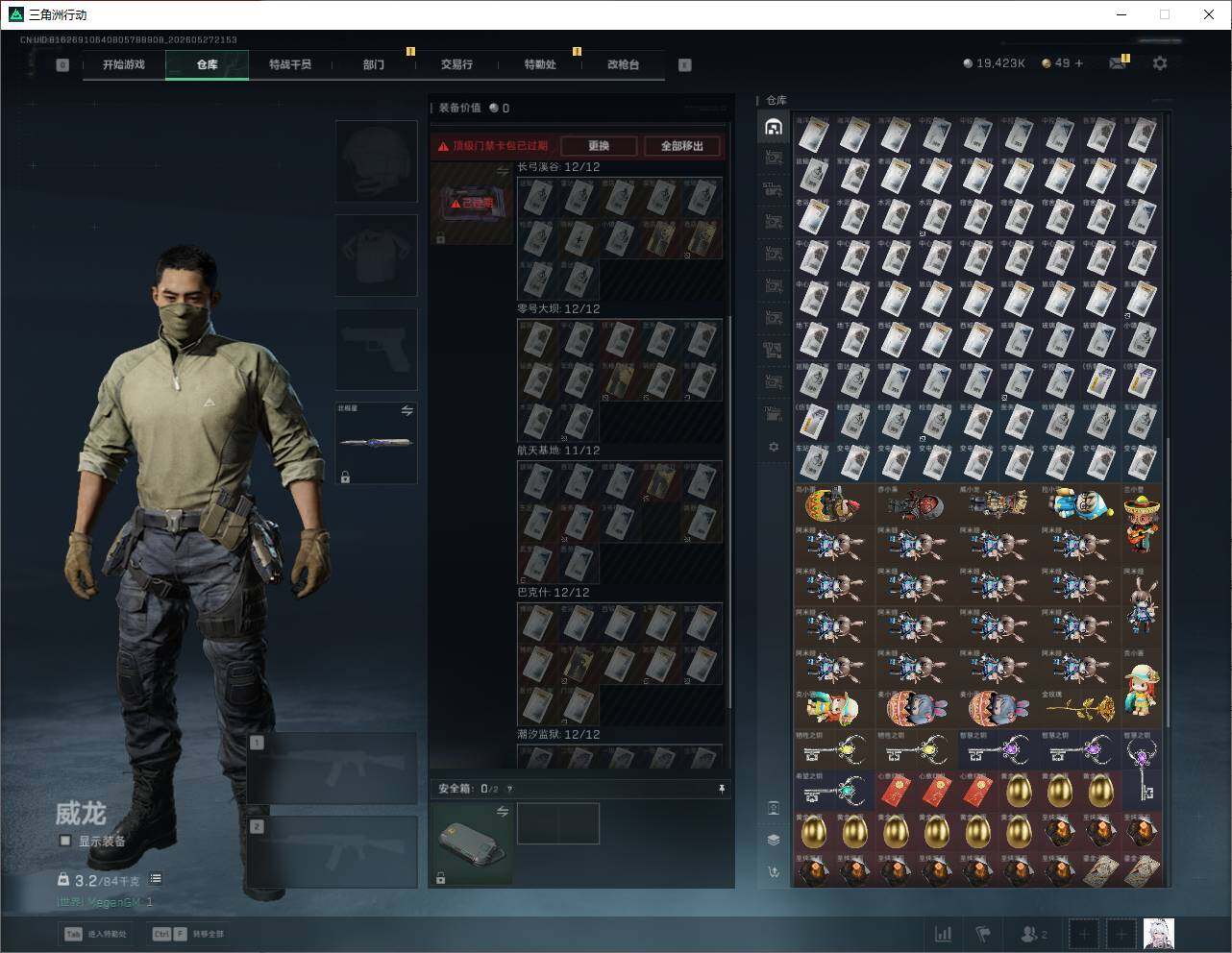Click the weight details list icon
Screen dimensions: 1232x953
tap(156, 878)
